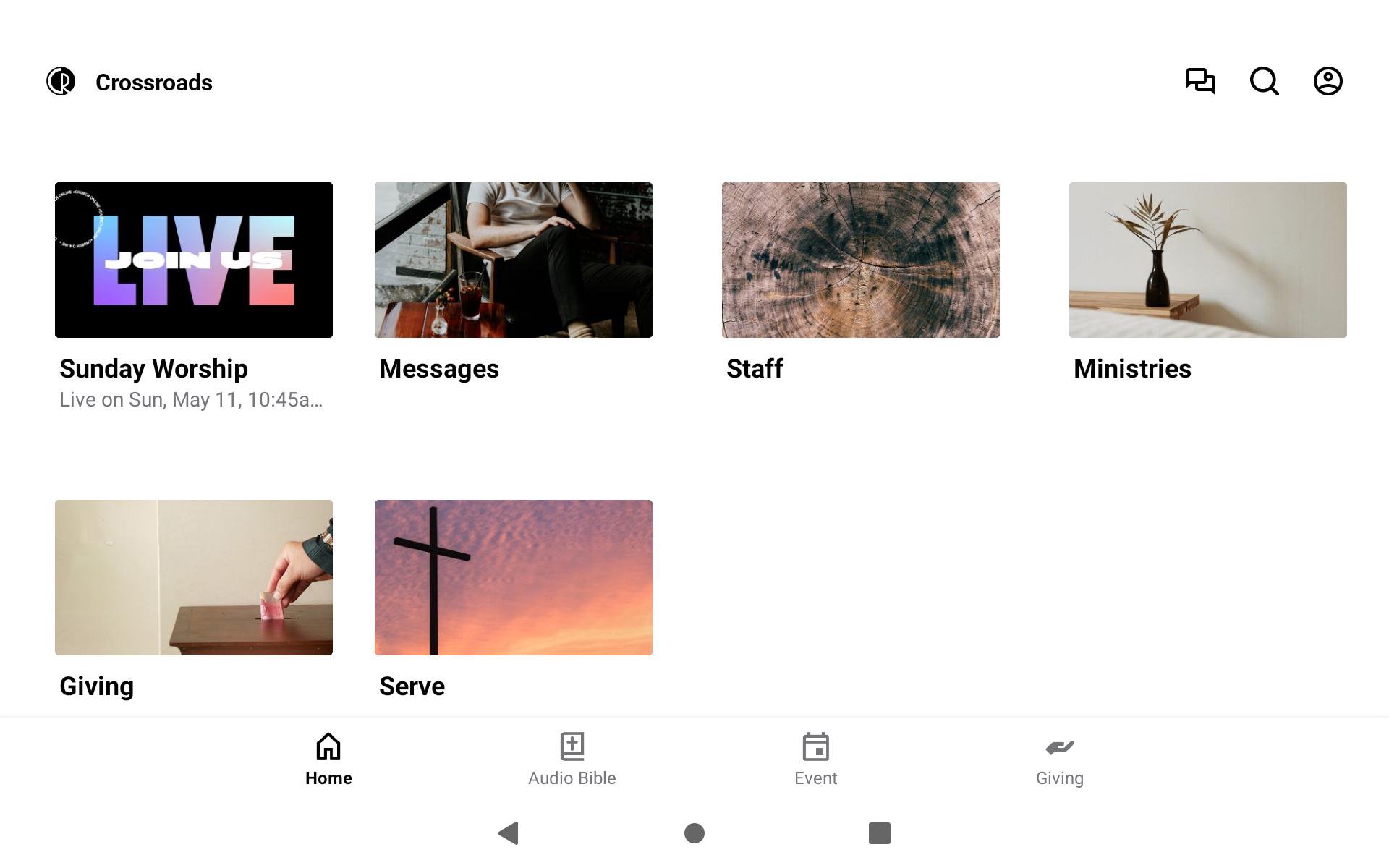Open the Giving offering-box thumbnail
1389x868 pixels.
(194, 577)
